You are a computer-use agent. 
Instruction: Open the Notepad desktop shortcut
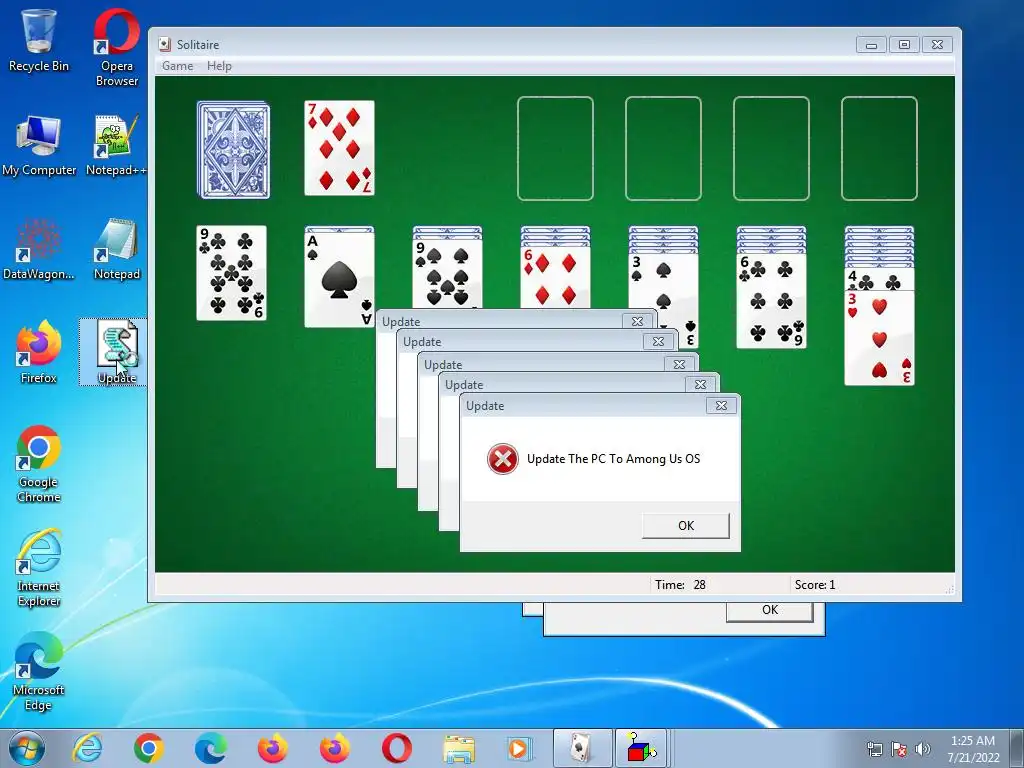(x=117, y=249)
